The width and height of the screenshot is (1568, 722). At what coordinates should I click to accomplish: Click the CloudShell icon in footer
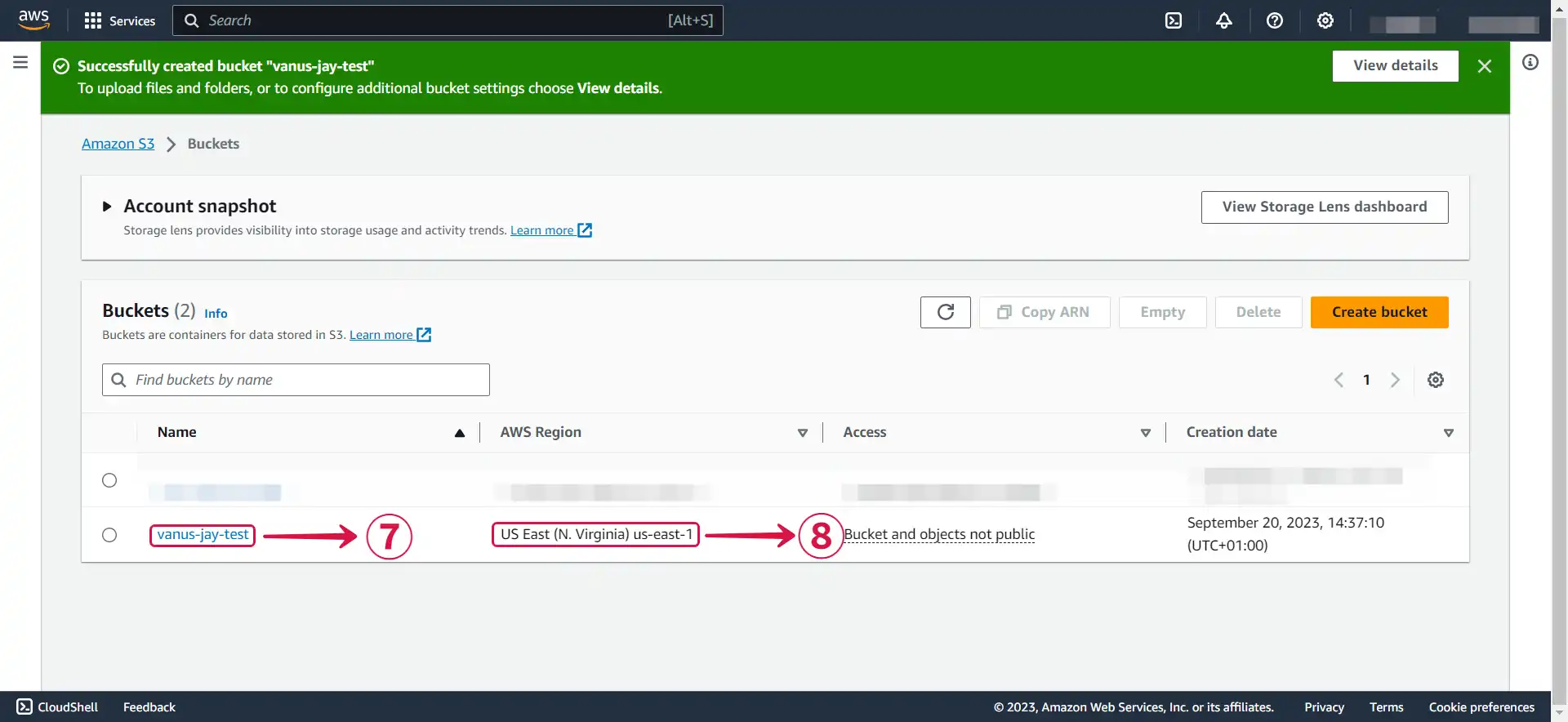coord(24,706)
